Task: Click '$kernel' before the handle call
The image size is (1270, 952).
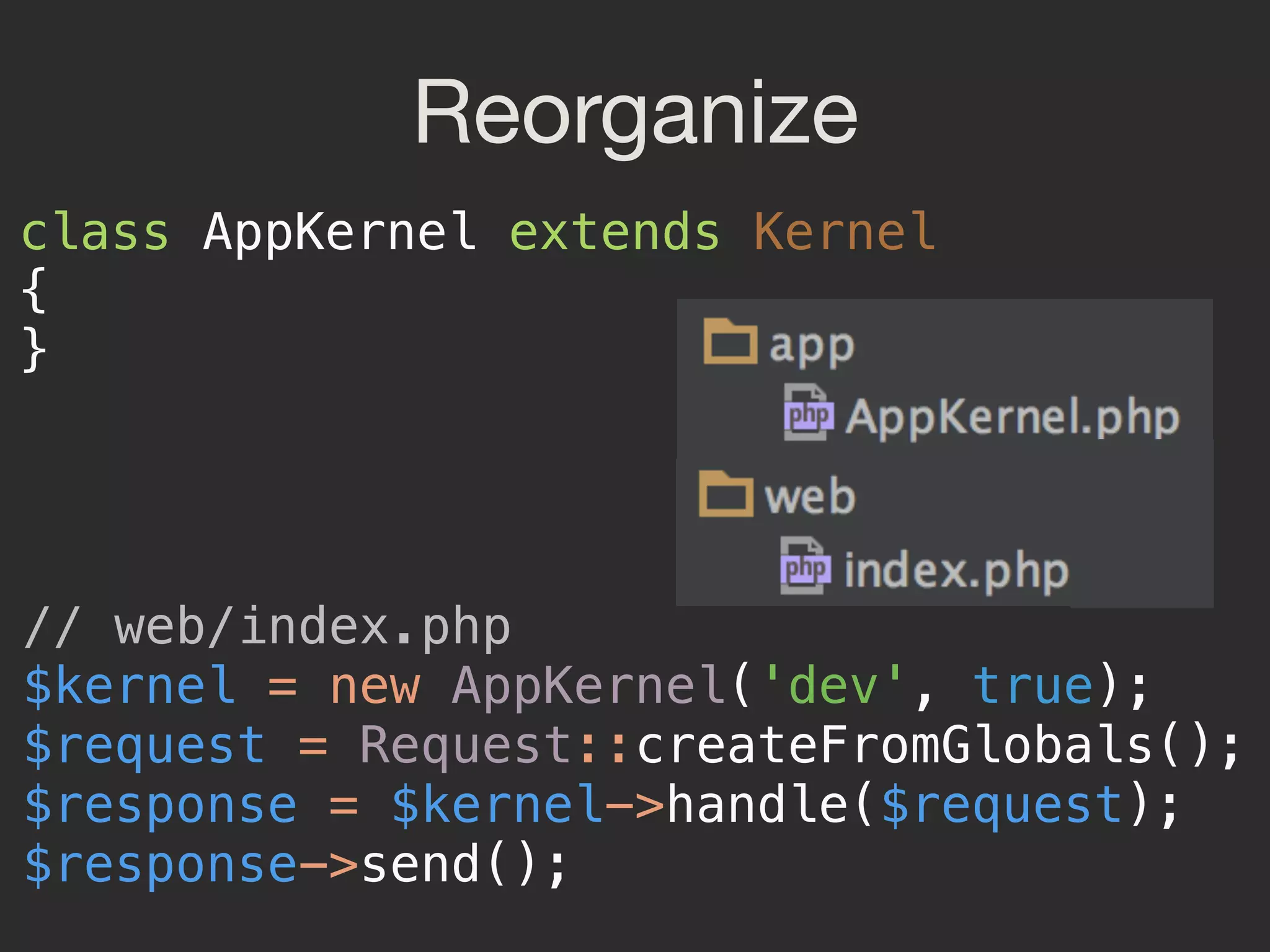Action: click(497, 804)
